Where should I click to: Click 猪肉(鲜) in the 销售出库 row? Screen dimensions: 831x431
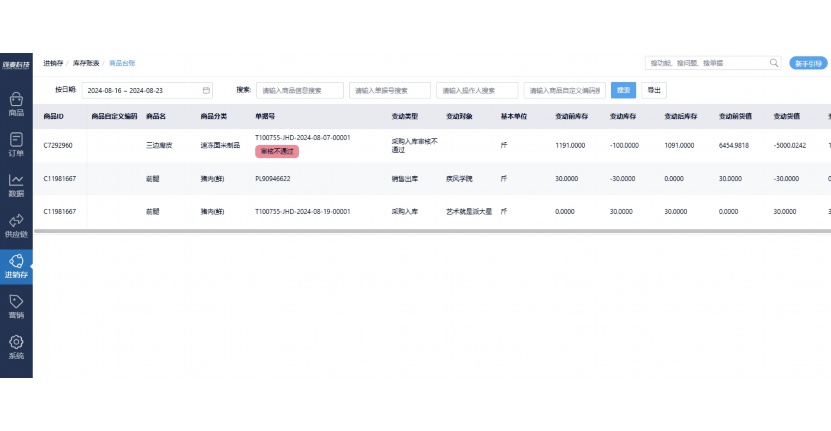[x=212, y=179]
